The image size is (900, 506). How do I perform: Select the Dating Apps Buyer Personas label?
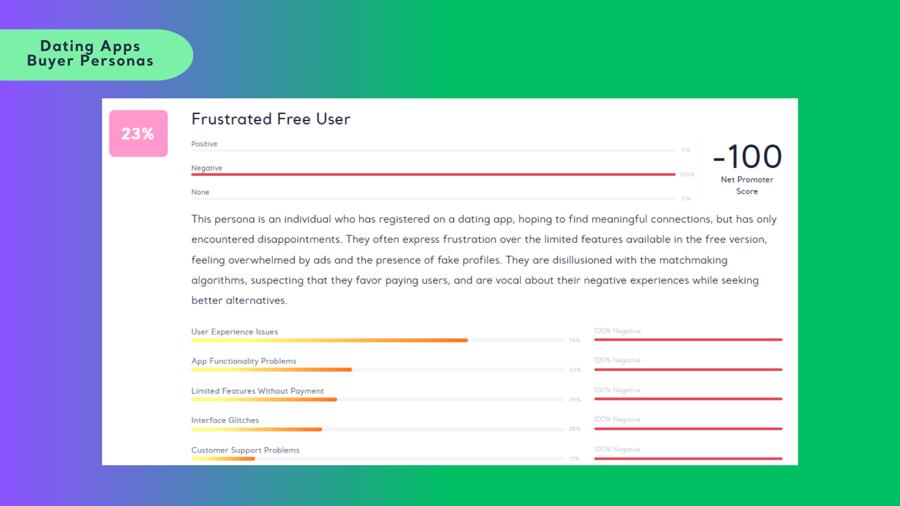(90, 53)
